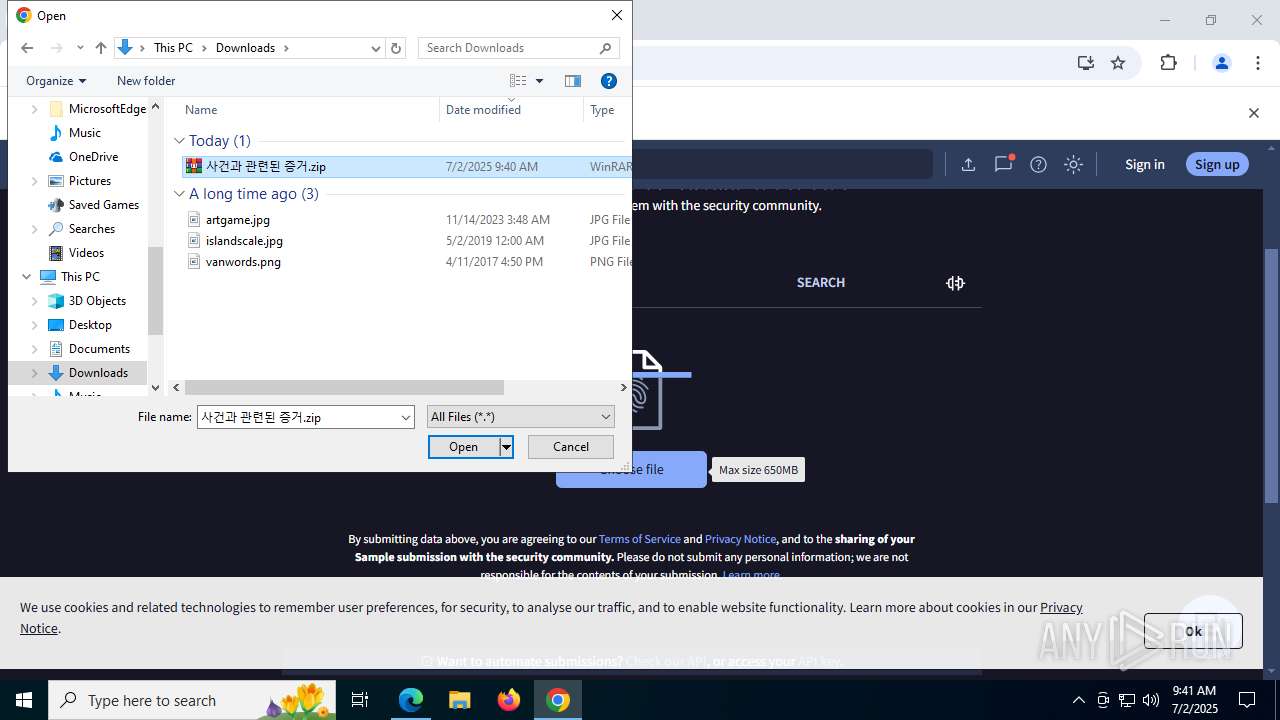
Task: Select Downloads in navigation tree
Action: pyautogui.click(x=98, y=373)
